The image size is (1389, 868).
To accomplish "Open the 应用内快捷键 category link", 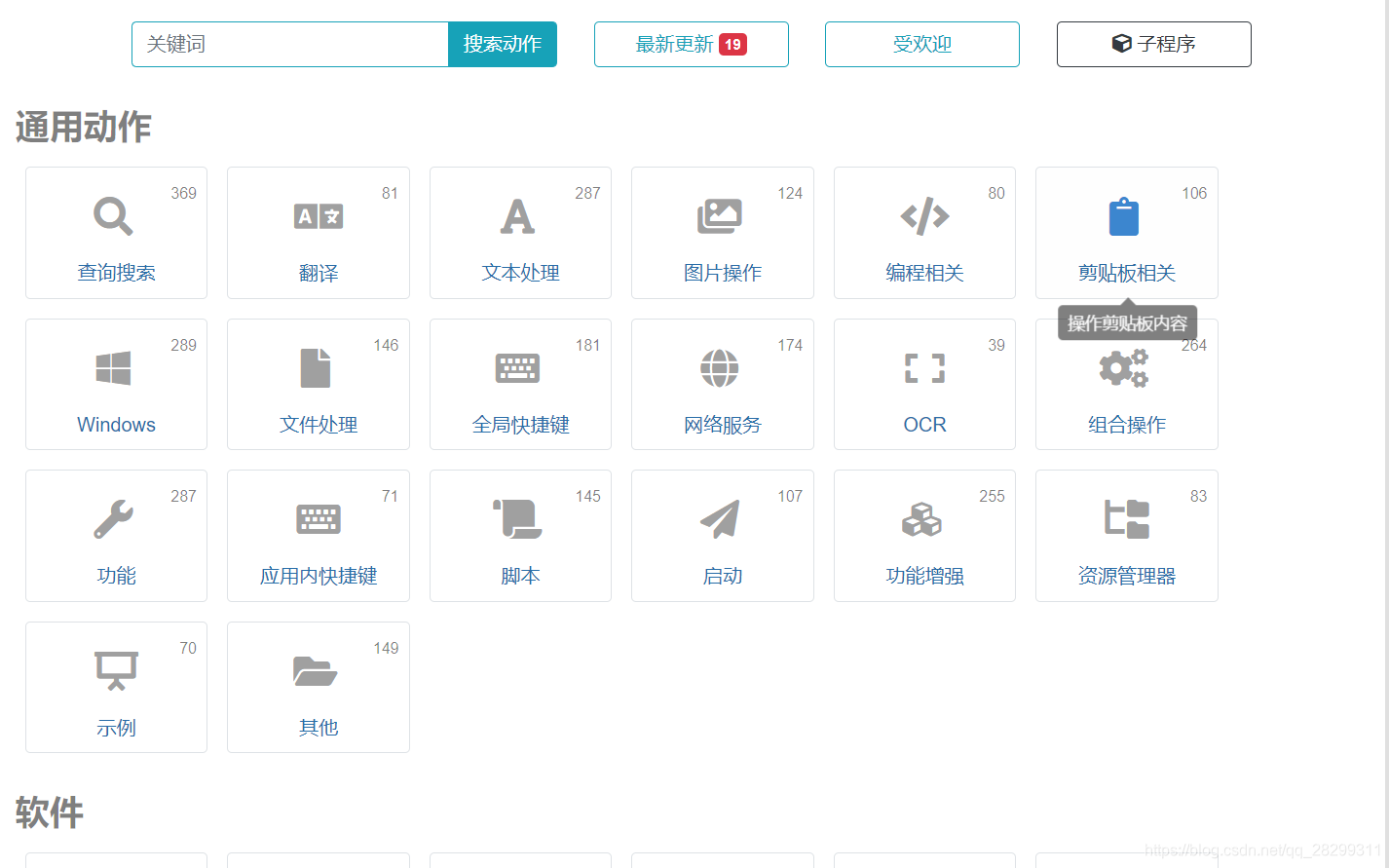I will coord(319,576).
